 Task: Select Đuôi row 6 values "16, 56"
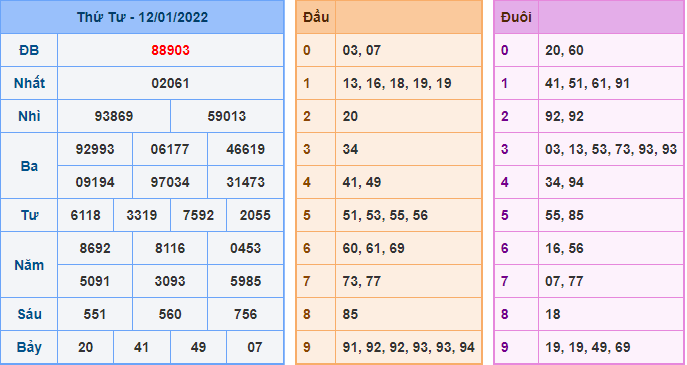(564, 248)
